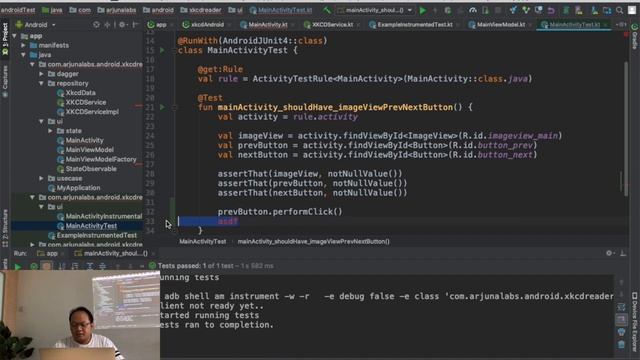Screen dimensions: 640x360
Task: Click the SDK Manager toolbar icon
Action: pyautogui.click(x=594, y=10)
